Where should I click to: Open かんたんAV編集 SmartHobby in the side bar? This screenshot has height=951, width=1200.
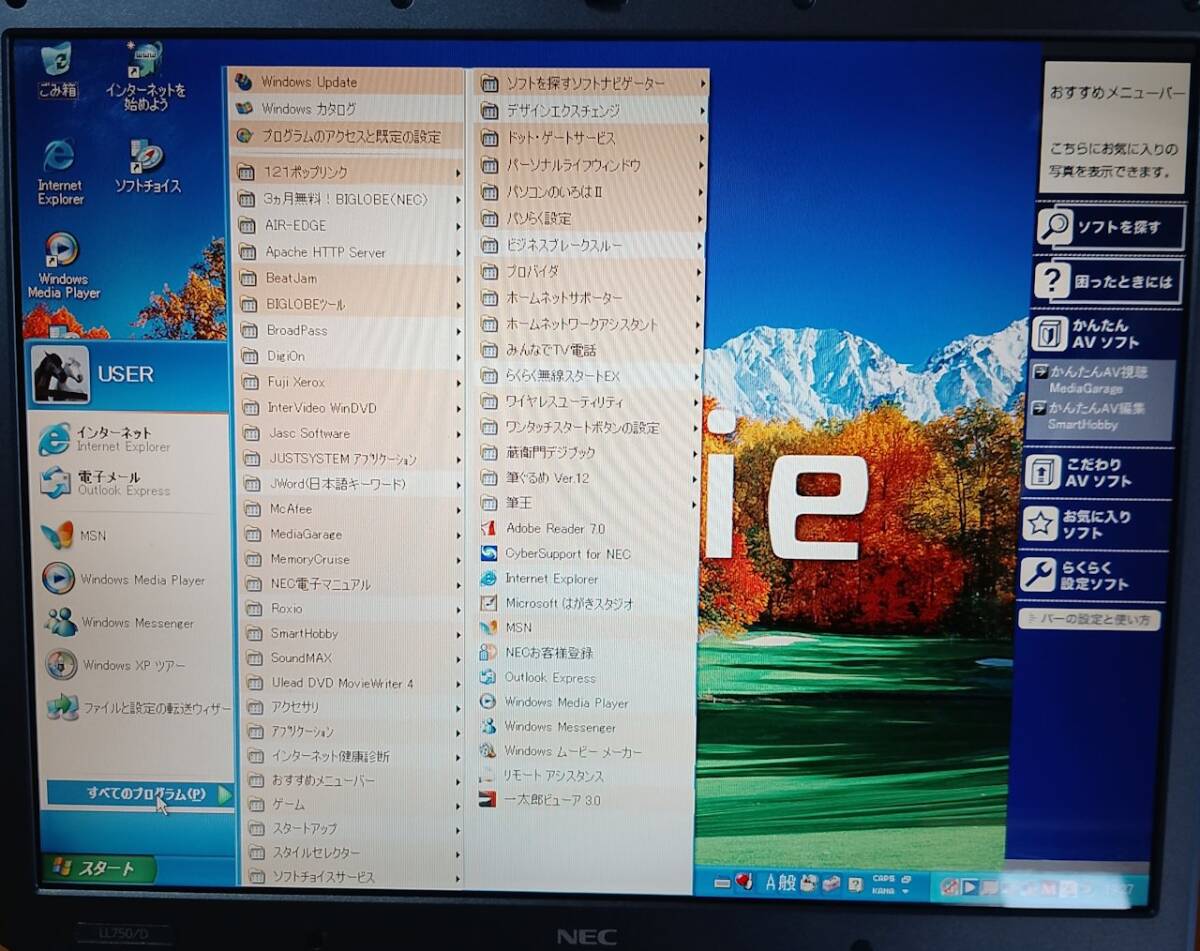tap(1097, 416)
